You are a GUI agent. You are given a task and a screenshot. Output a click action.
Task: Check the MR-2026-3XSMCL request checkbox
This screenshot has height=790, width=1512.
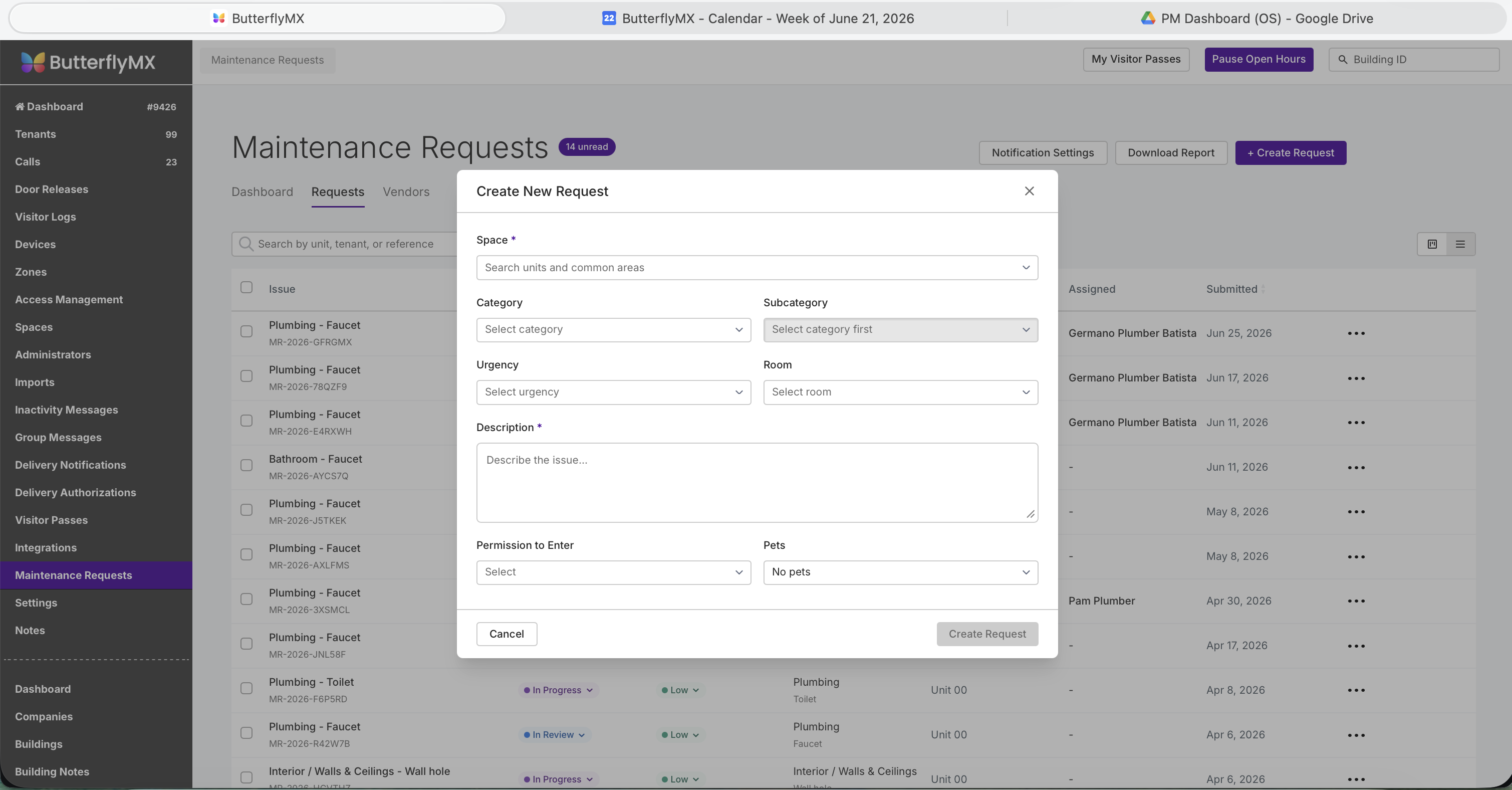(246, 599)
